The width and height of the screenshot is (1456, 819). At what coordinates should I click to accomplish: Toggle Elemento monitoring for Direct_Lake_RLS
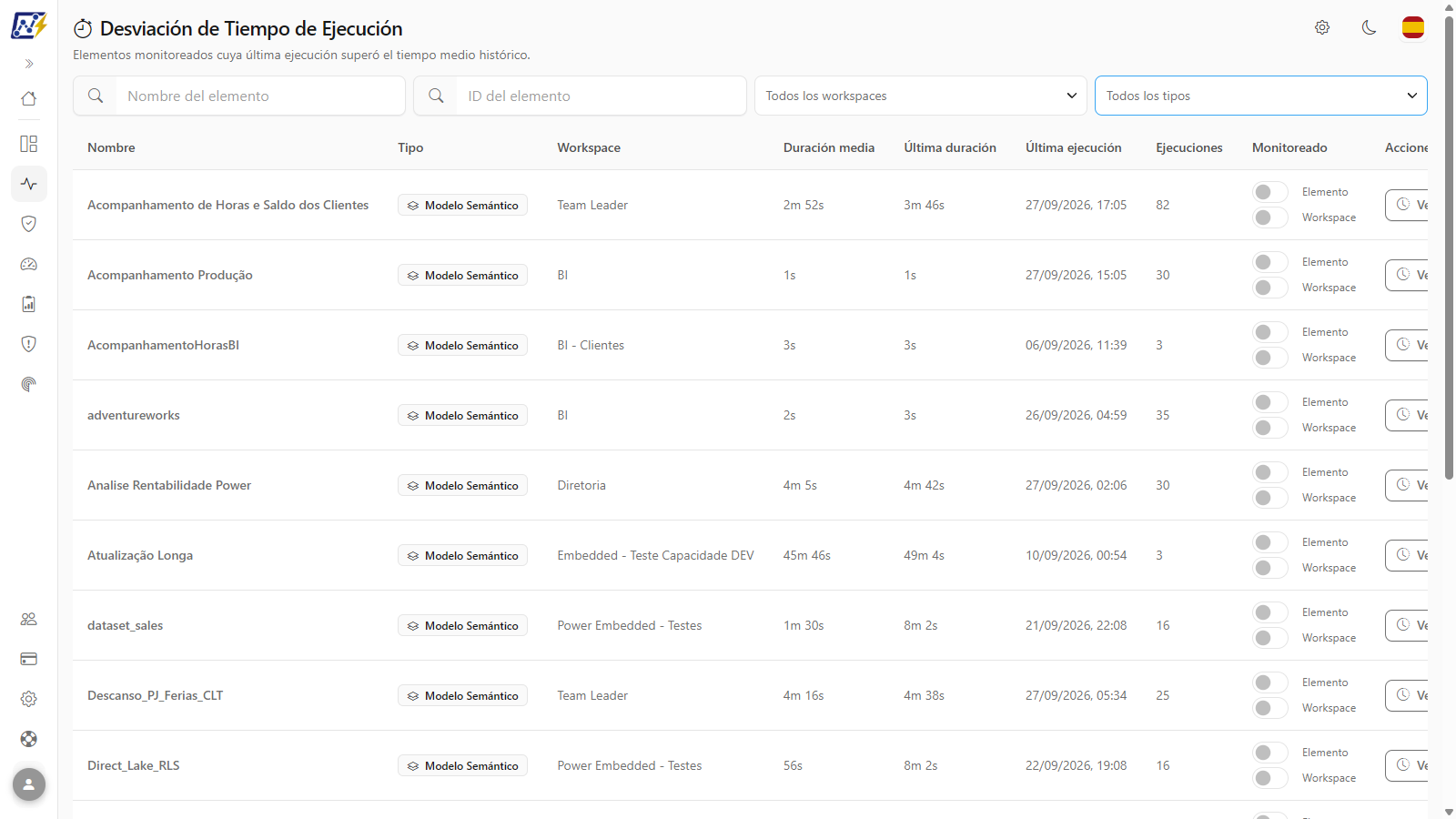pyautogui.click(x=1270, y=753)
